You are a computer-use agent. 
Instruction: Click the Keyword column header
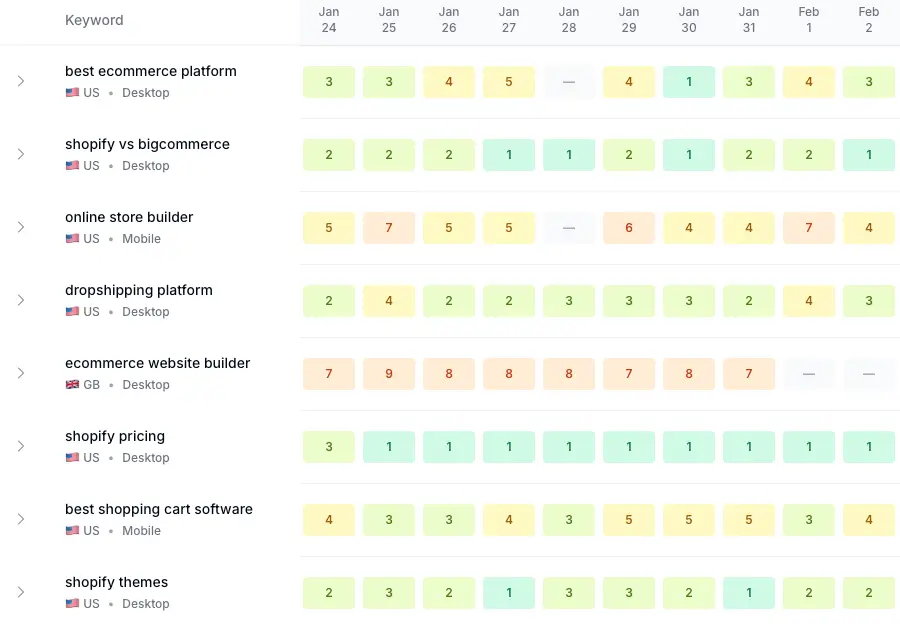(x=94, y=20)
